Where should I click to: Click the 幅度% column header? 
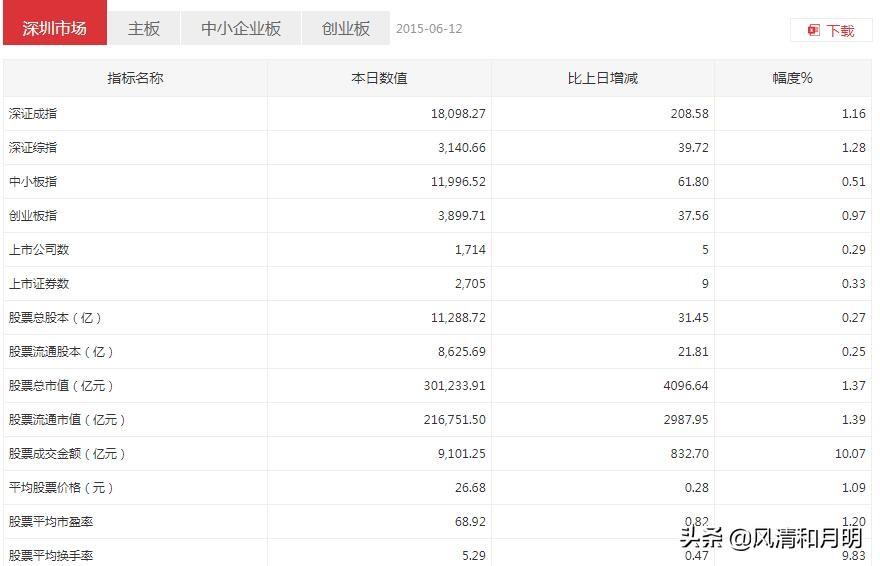tap(792, 78)
